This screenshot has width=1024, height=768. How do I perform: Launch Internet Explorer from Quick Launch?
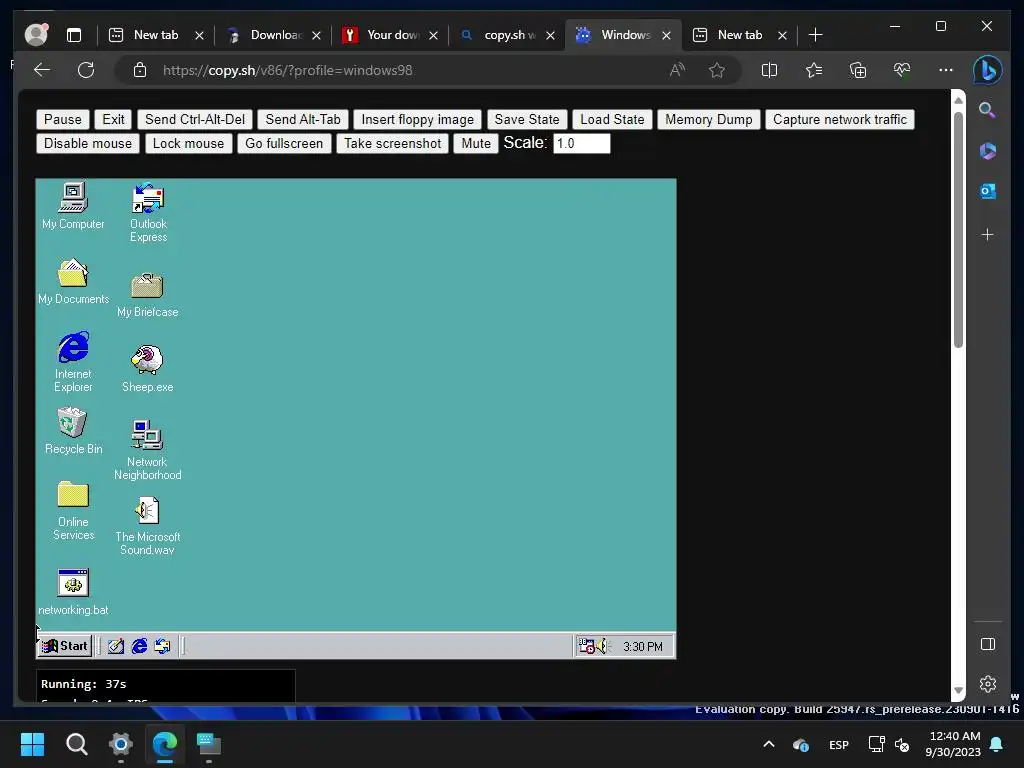point(139,646)
